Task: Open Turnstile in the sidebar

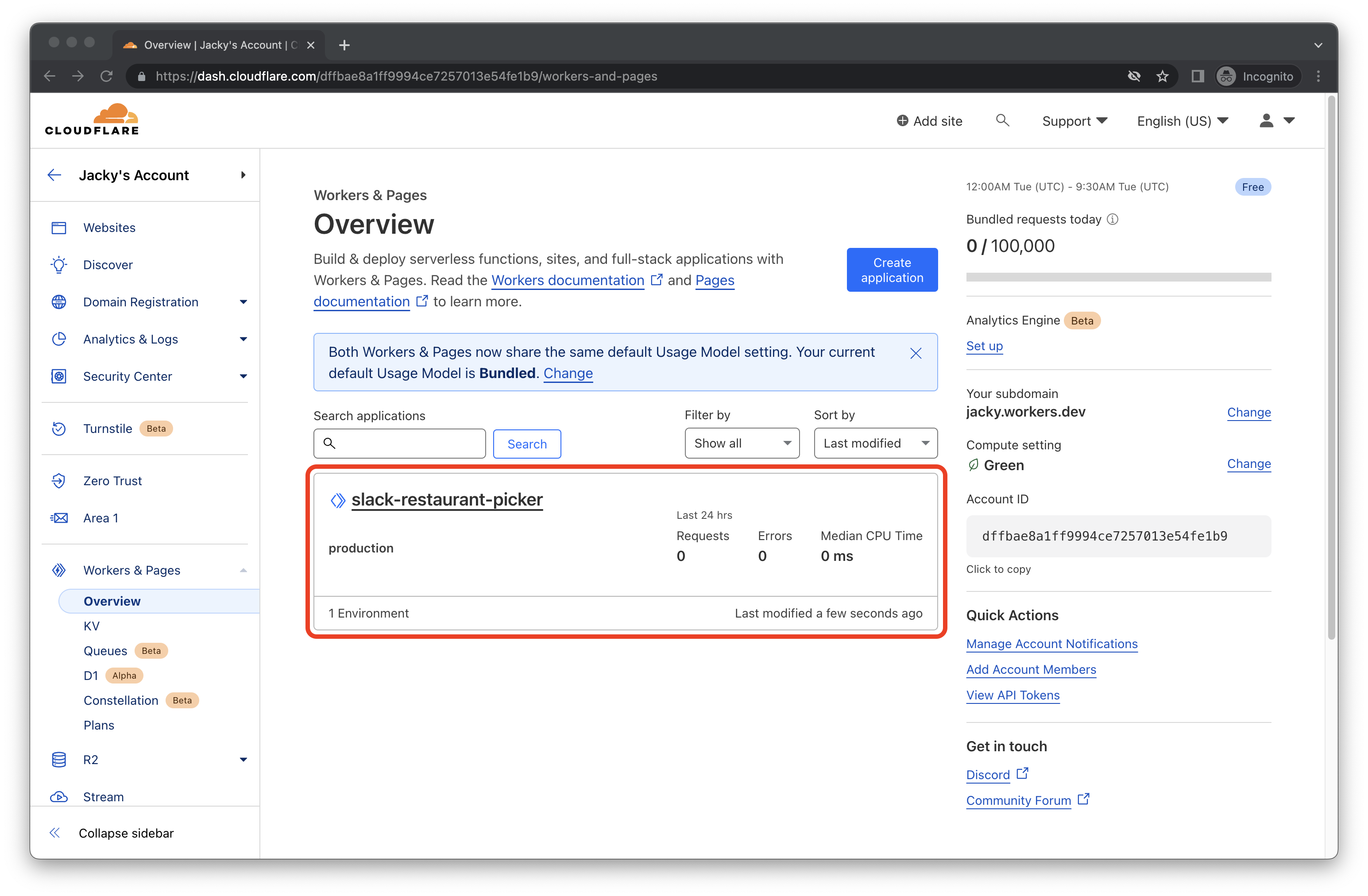Action: [108, 429]
